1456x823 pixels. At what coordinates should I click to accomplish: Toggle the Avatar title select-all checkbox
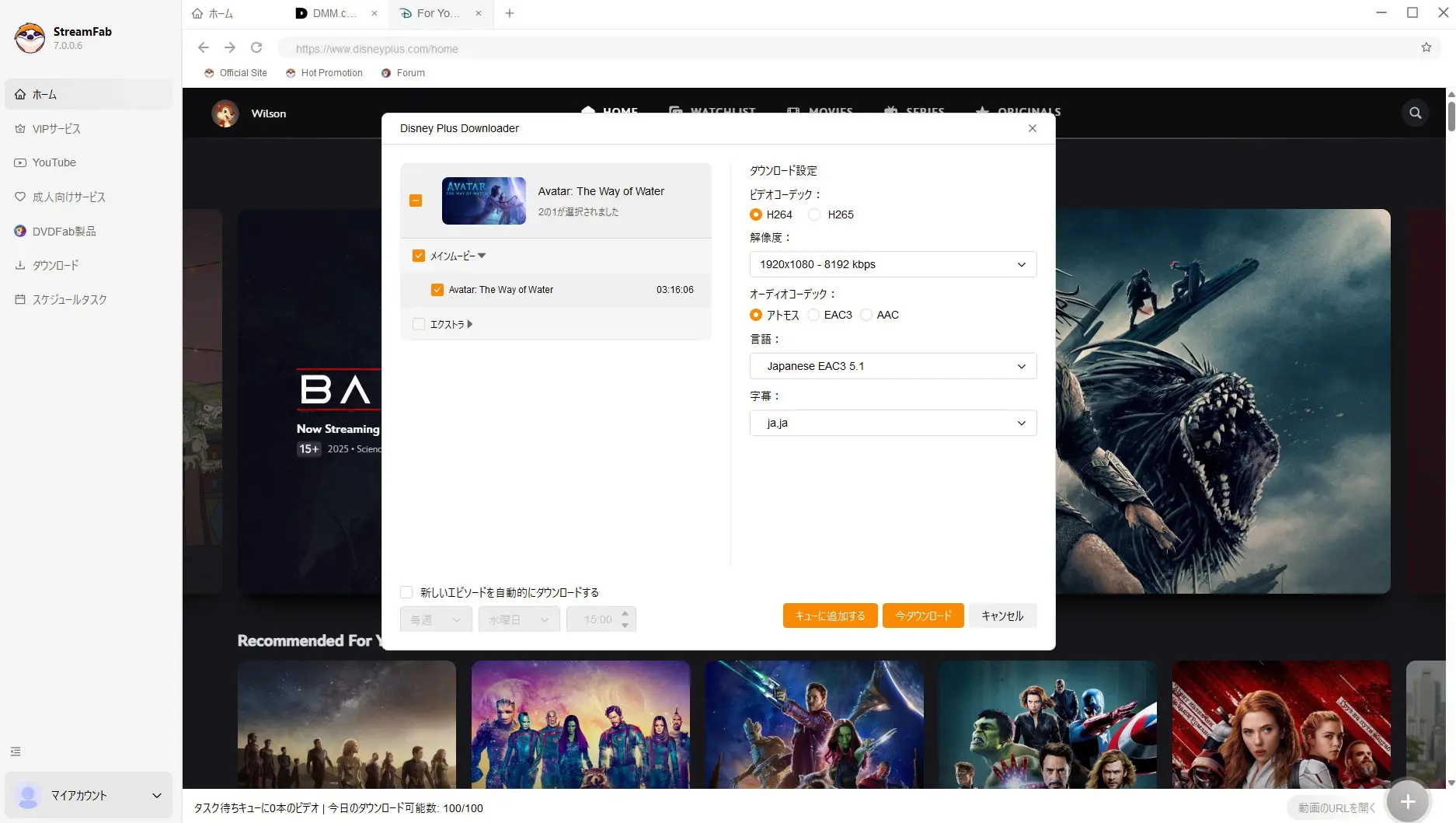click(416, 201)
